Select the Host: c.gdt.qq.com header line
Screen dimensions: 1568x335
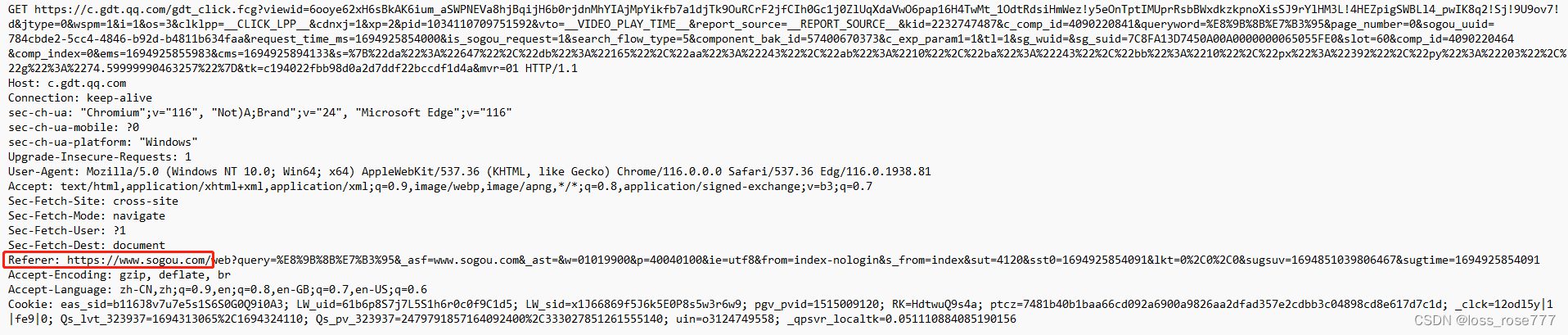(x=67, y=83)
